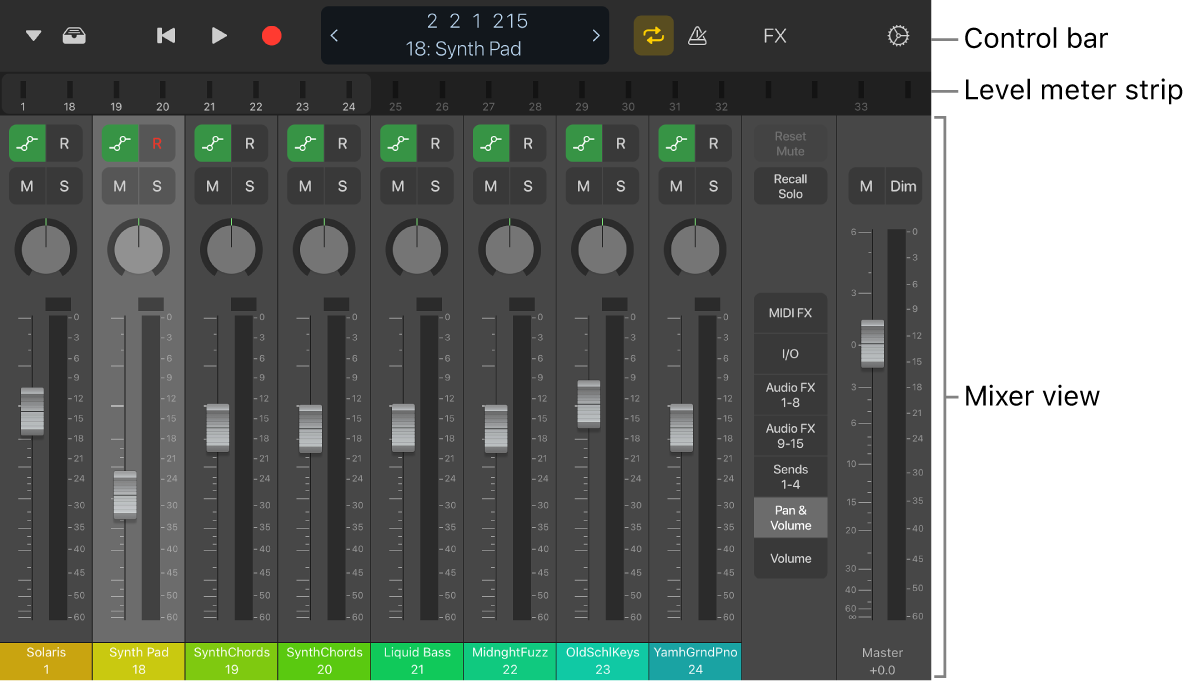Toggle the metronome icon
Viewport: 1184px width, 681px height.
(697, 35)
